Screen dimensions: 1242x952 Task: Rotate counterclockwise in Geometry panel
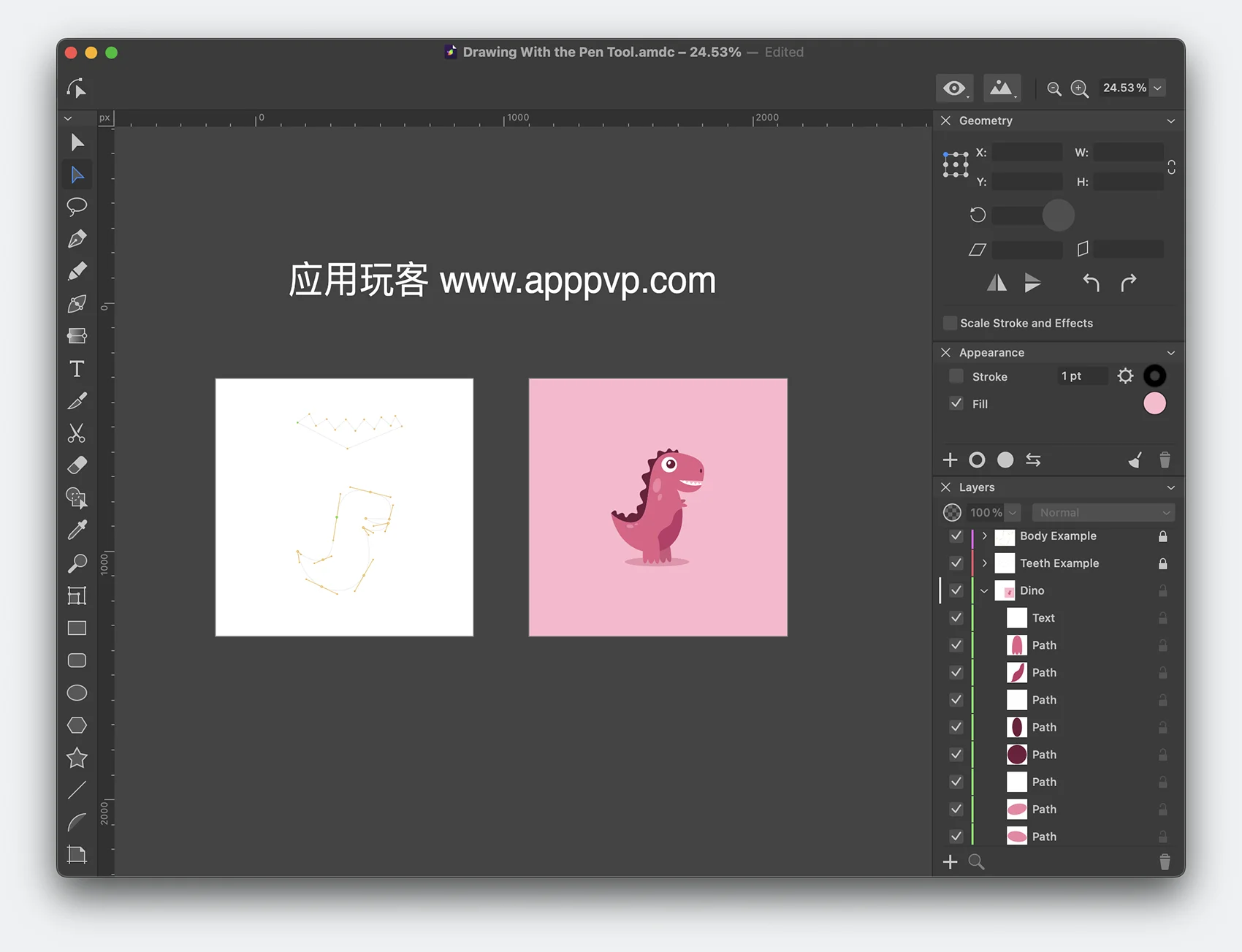point(1091,283)
